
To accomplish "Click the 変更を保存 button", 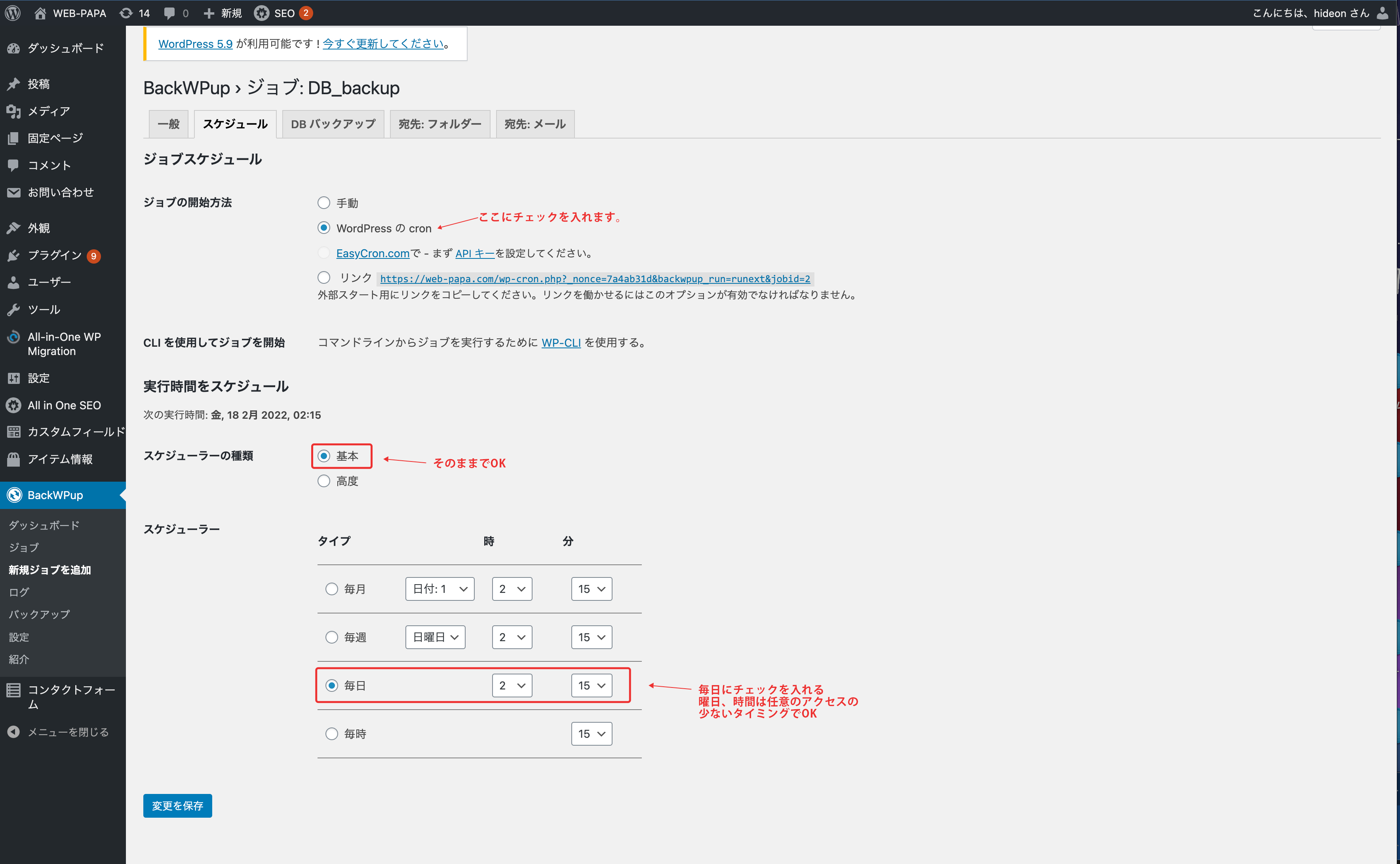I will [177, 806].
